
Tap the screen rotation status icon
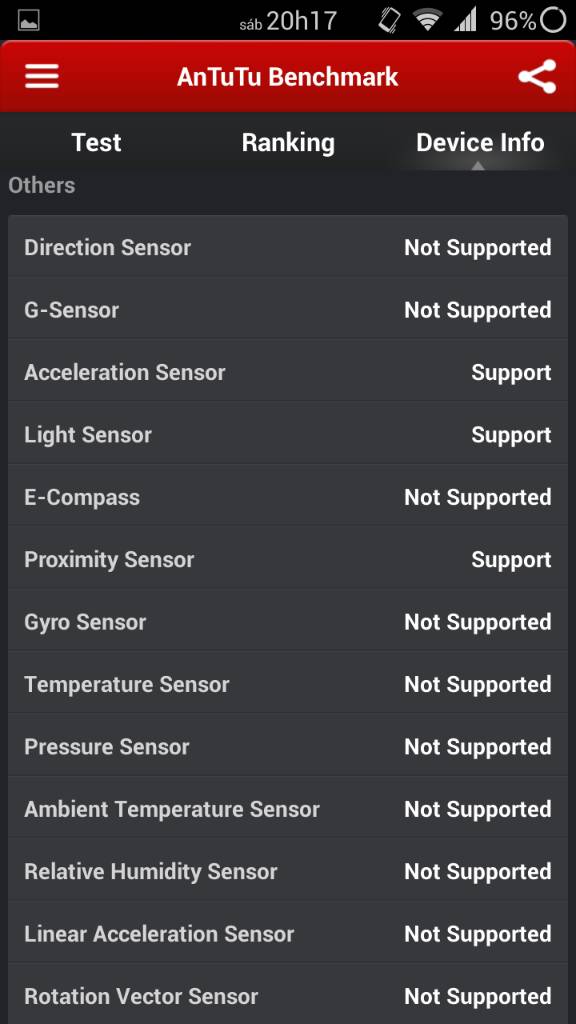pyautogui.click(x=390, y=20)
